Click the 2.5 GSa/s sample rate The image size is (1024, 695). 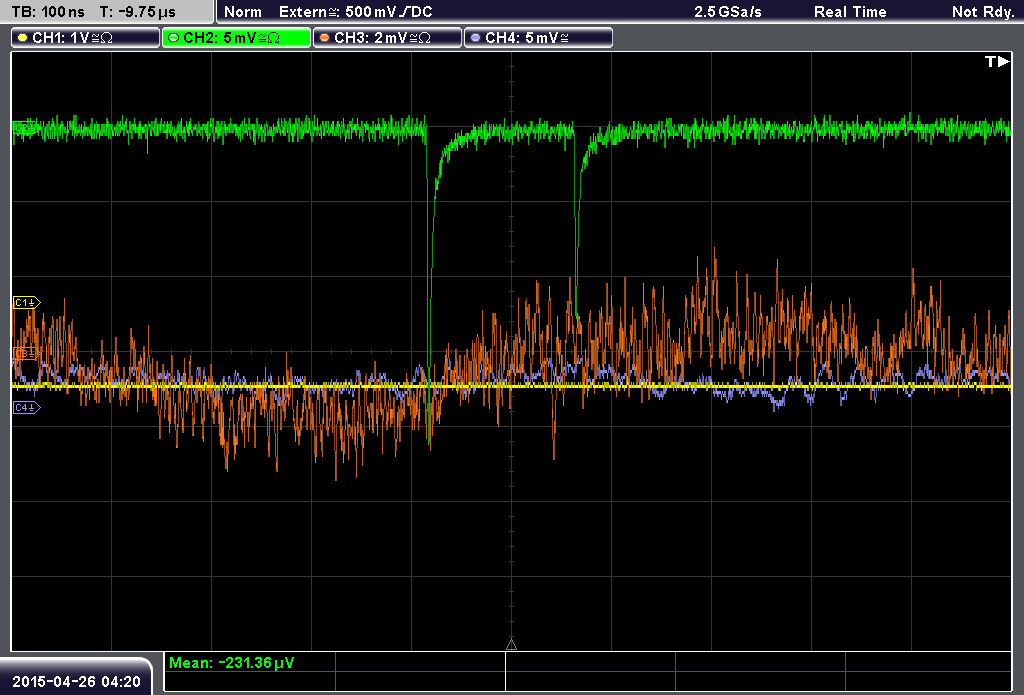click(x=728, y=12)
